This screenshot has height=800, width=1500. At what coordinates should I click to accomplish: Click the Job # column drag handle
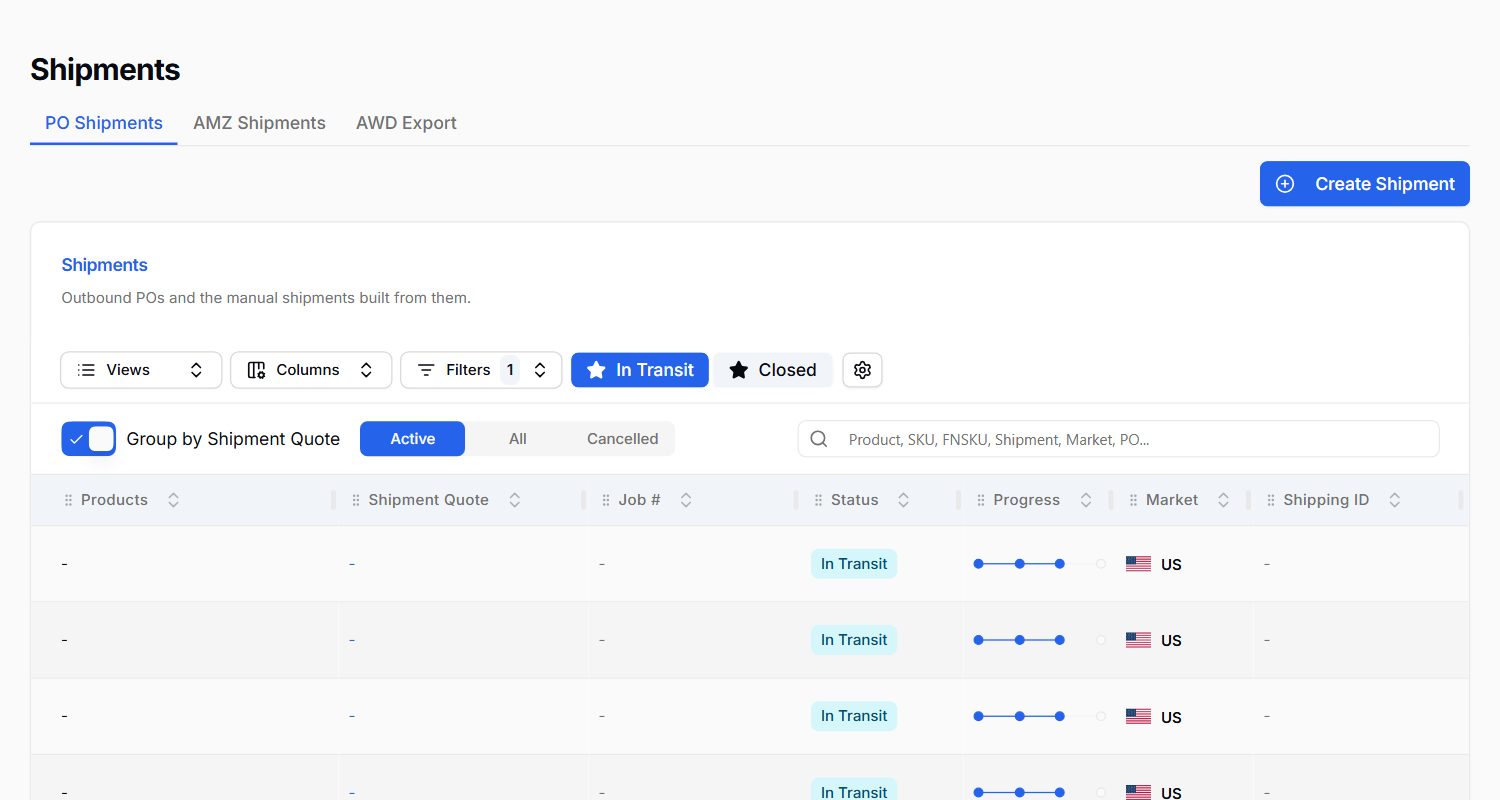(606, 500)
